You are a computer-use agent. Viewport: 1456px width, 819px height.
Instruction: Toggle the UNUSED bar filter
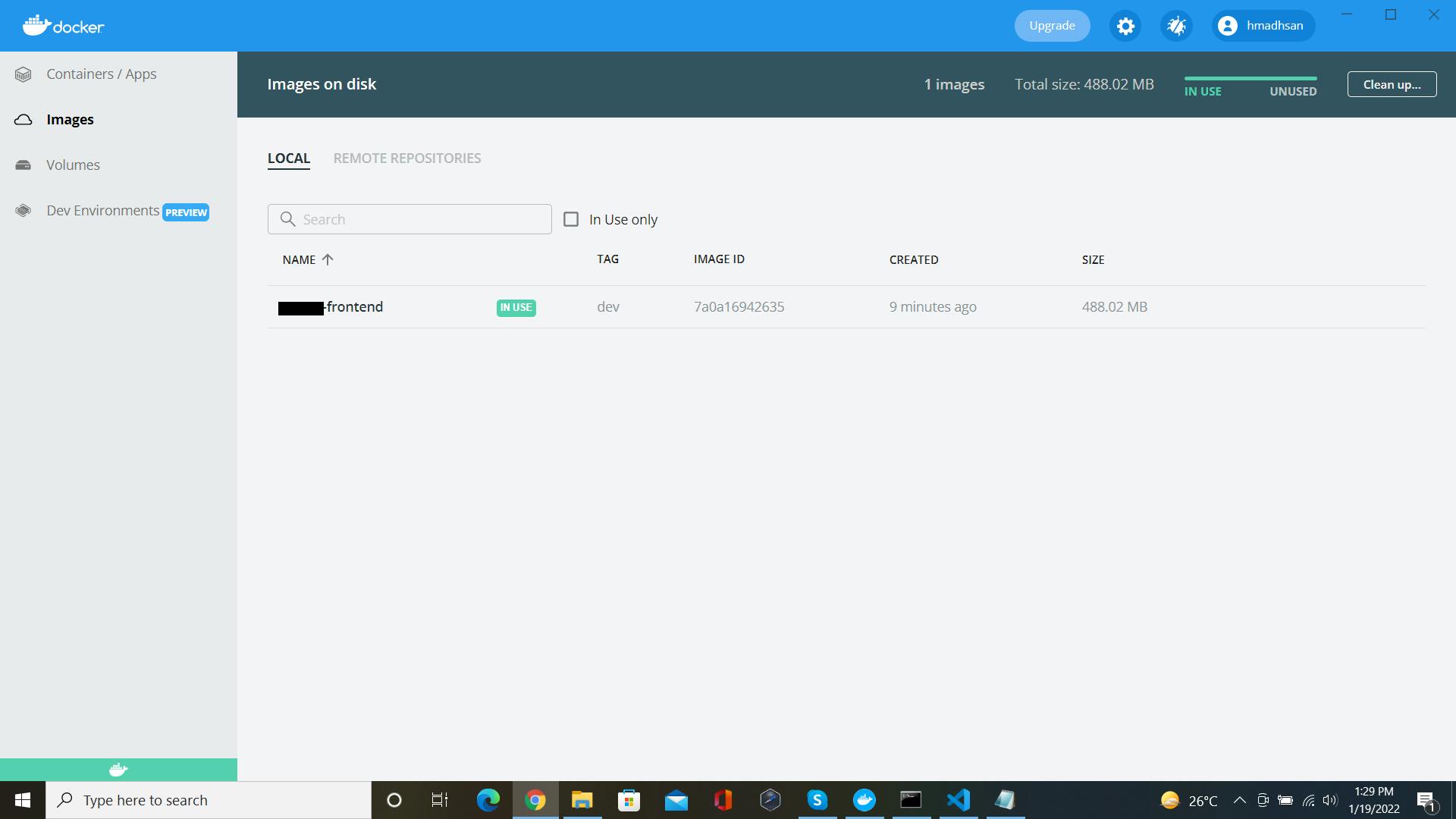(1293, 91)
